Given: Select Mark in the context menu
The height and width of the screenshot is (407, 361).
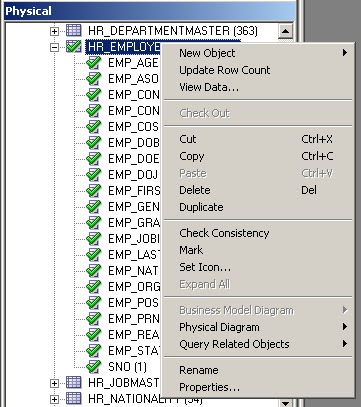Looking at the screenshot, I should pos(258,250).
